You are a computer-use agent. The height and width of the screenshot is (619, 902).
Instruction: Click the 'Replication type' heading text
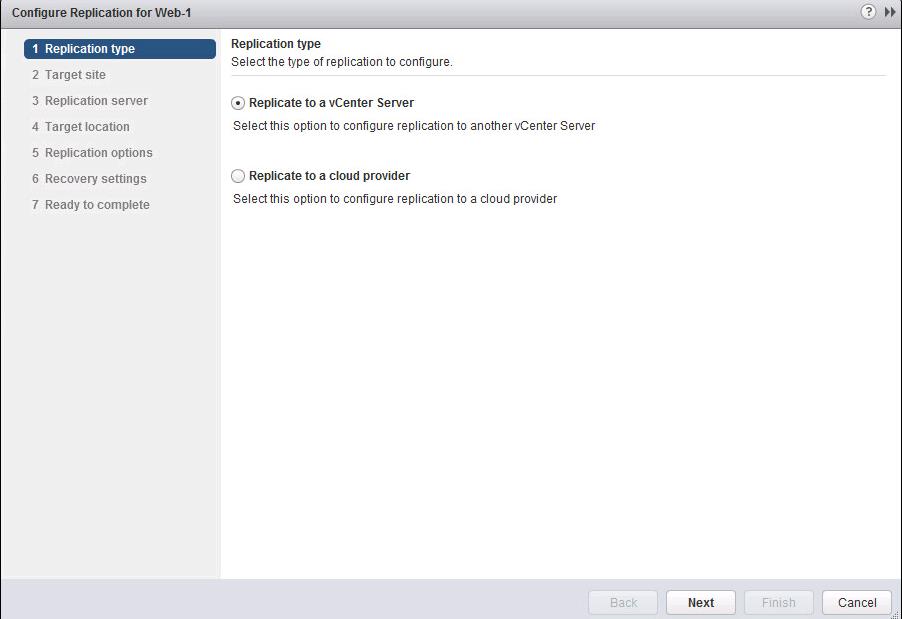276,44
